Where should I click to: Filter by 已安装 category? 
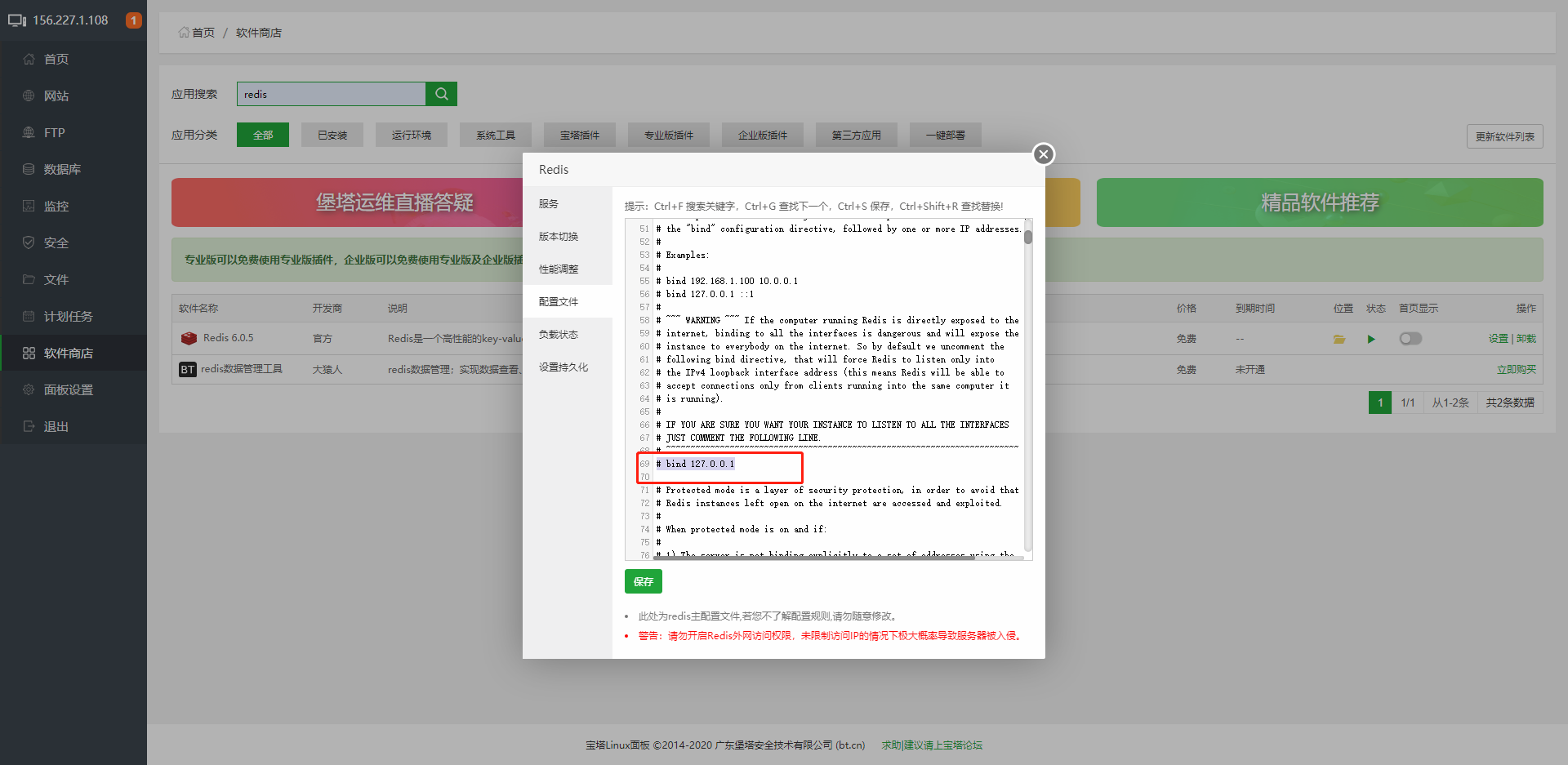(332, 135)
